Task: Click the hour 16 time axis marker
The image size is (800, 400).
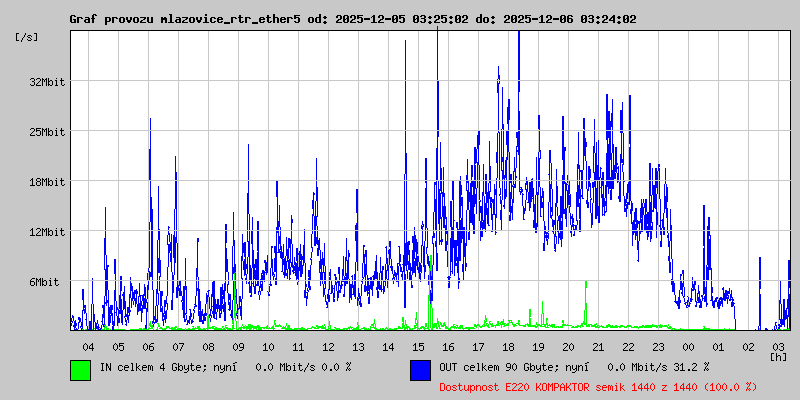Action: pos(448,347)
